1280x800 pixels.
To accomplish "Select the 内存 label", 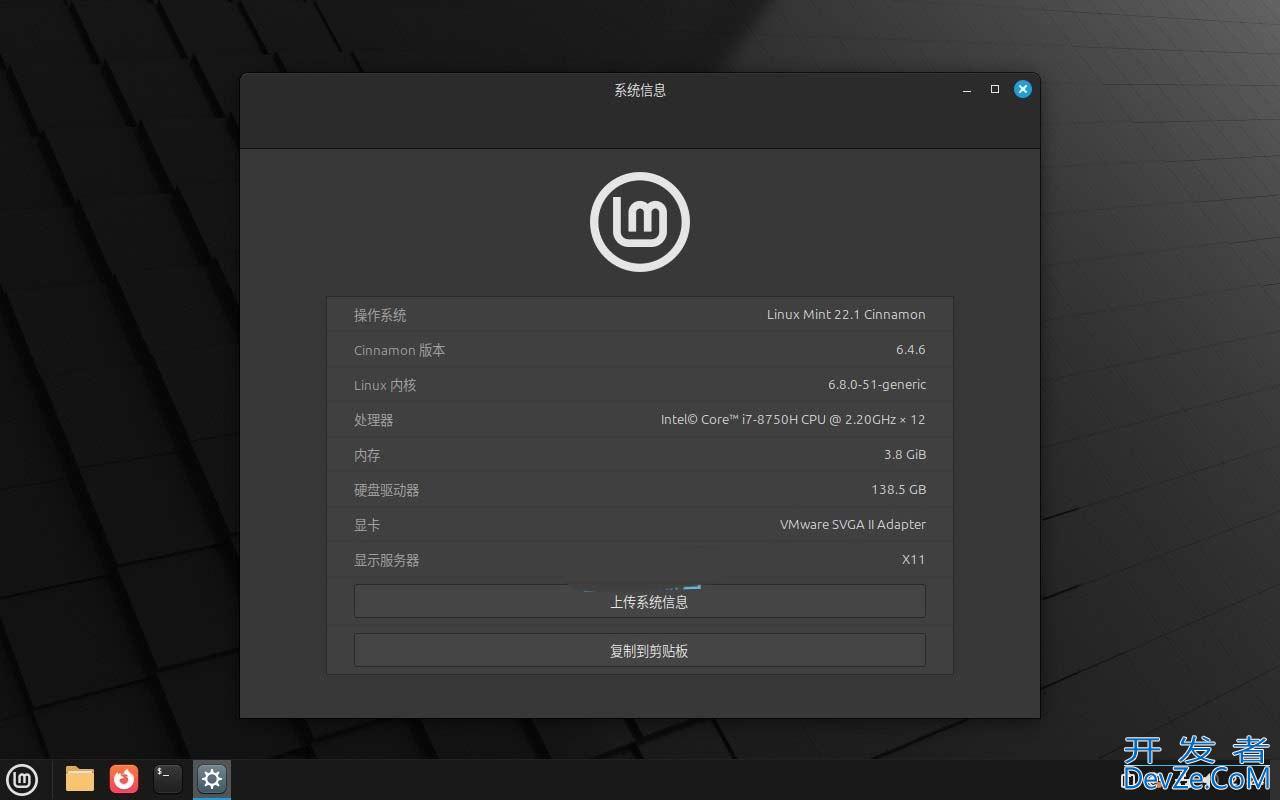I will click(x=367, y=455).
